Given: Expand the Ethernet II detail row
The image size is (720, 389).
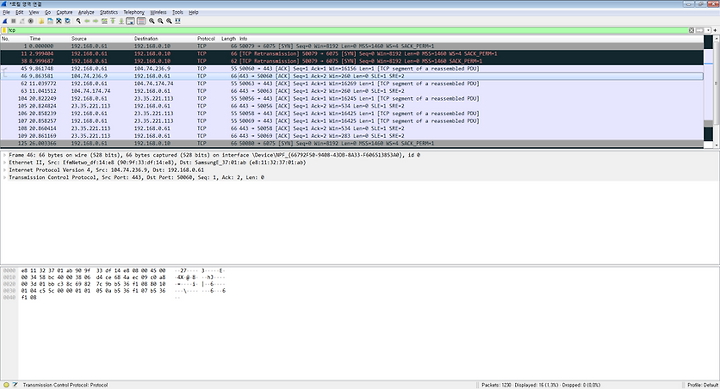Looking at the screenshot, I should coord(5,163).
